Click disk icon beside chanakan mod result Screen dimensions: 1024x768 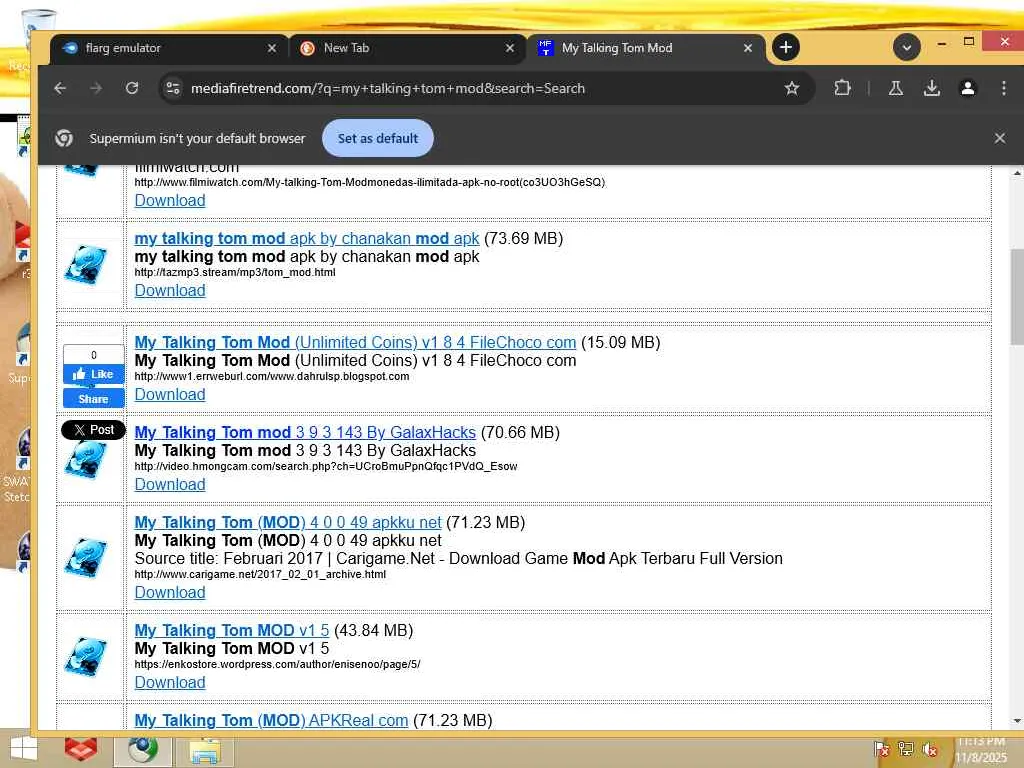86,265
